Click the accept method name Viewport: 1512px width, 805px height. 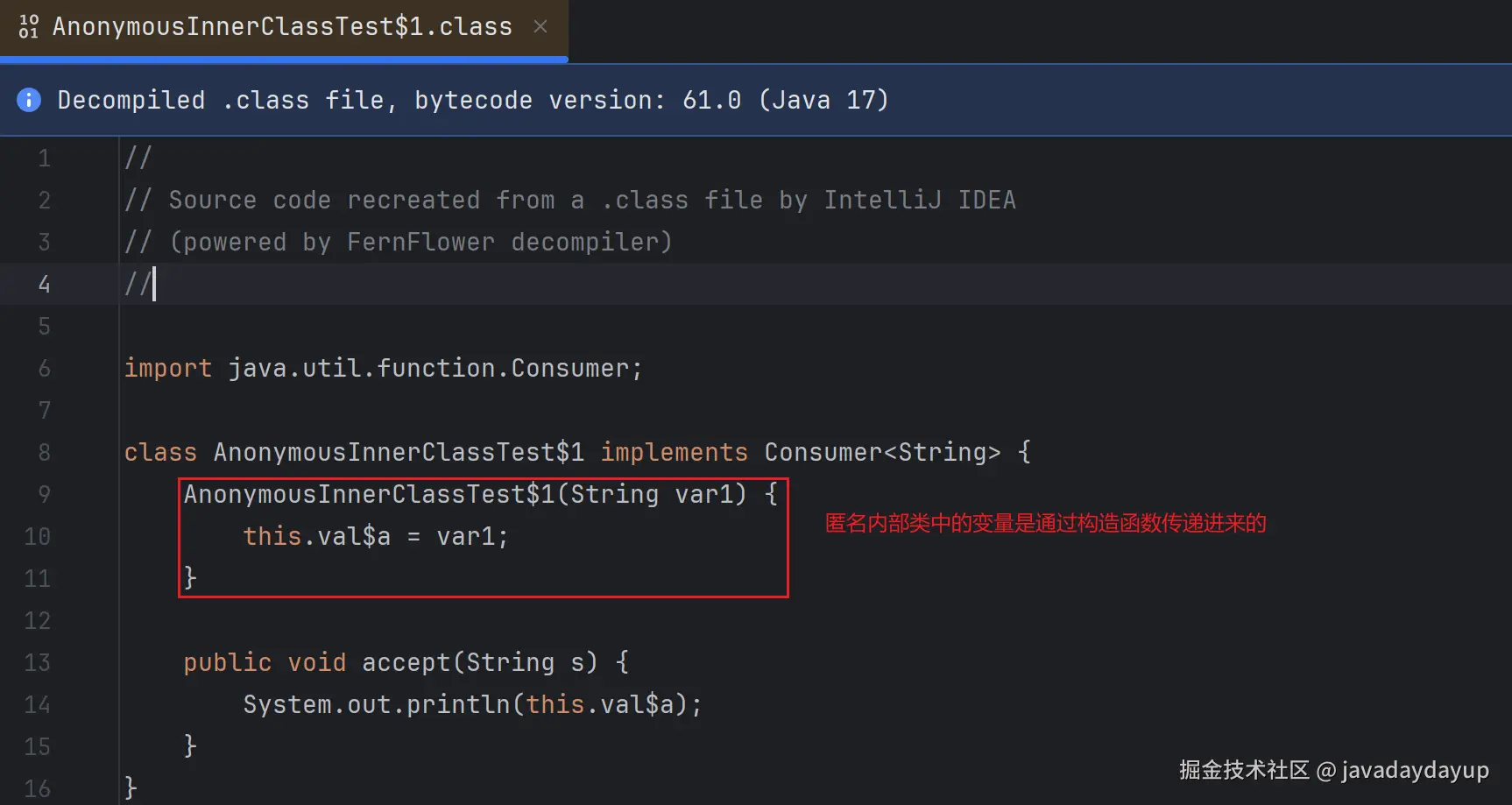pyautogui.click(x=406, y=662)
